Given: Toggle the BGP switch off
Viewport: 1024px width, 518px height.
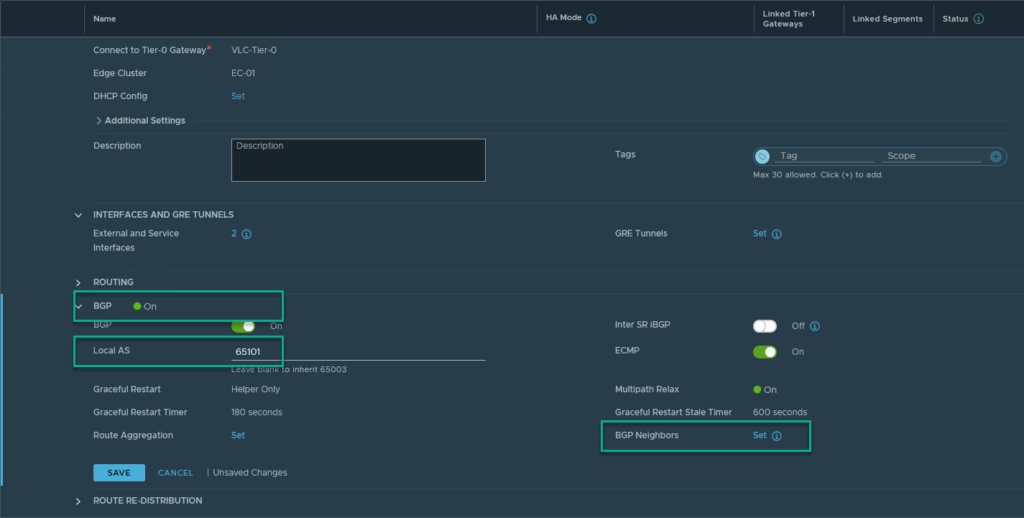Looking at the screenshot, I should click(x=243, y=326).
